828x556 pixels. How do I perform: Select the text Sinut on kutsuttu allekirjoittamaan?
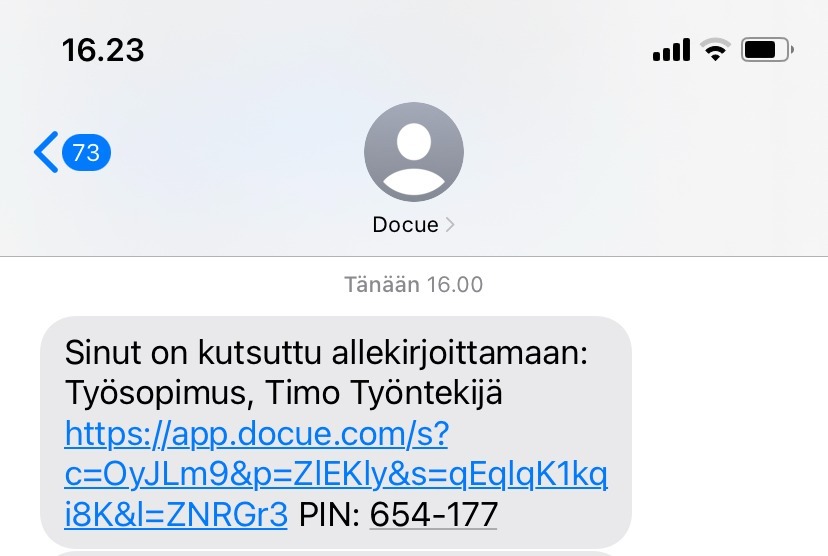click(x=326, y=353)
